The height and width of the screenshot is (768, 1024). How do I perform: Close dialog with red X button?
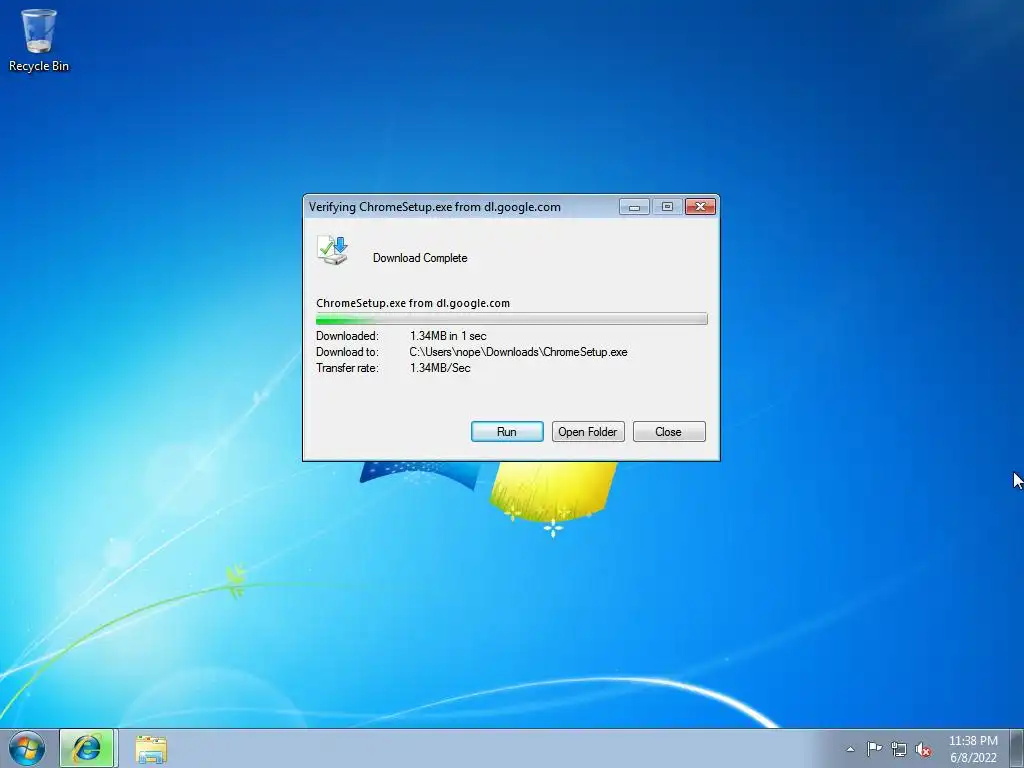(x=700, y=207)
